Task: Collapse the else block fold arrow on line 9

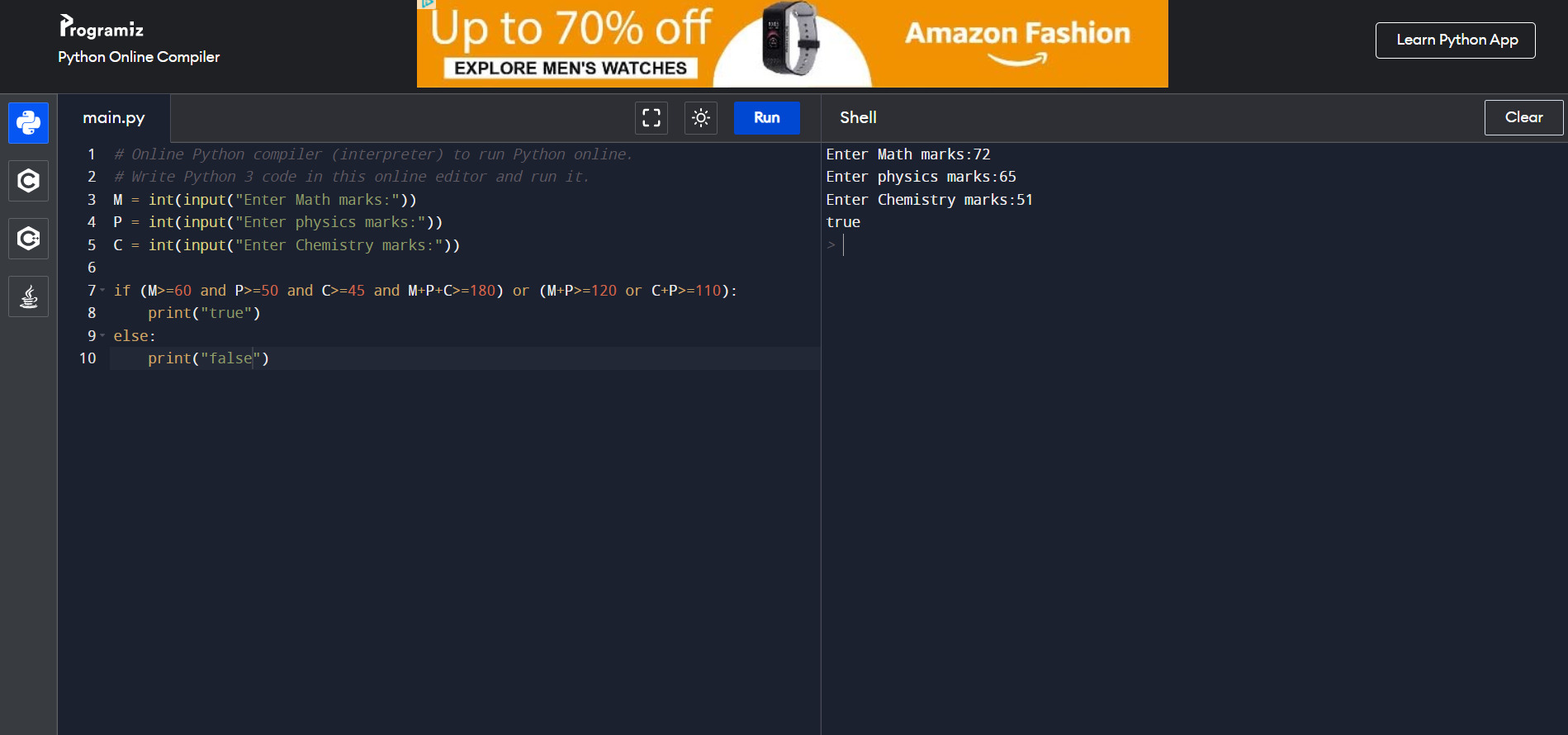Action: point(102,335)
